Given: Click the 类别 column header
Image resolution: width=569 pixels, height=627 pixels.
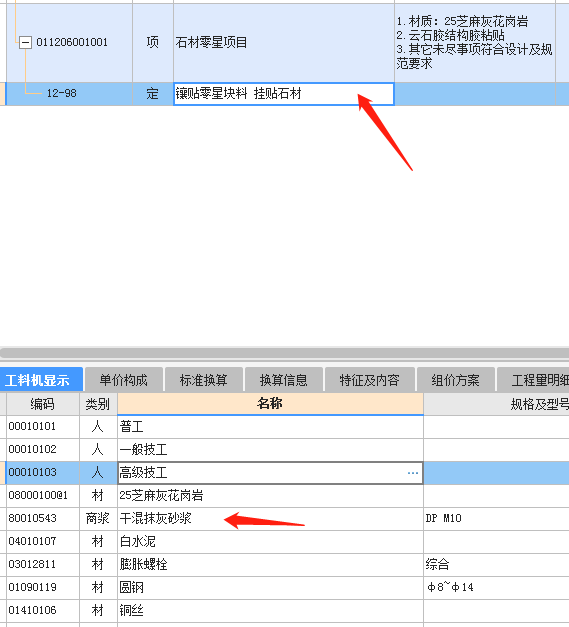Looking at the screenshot, I should click(x=98, y=404).
